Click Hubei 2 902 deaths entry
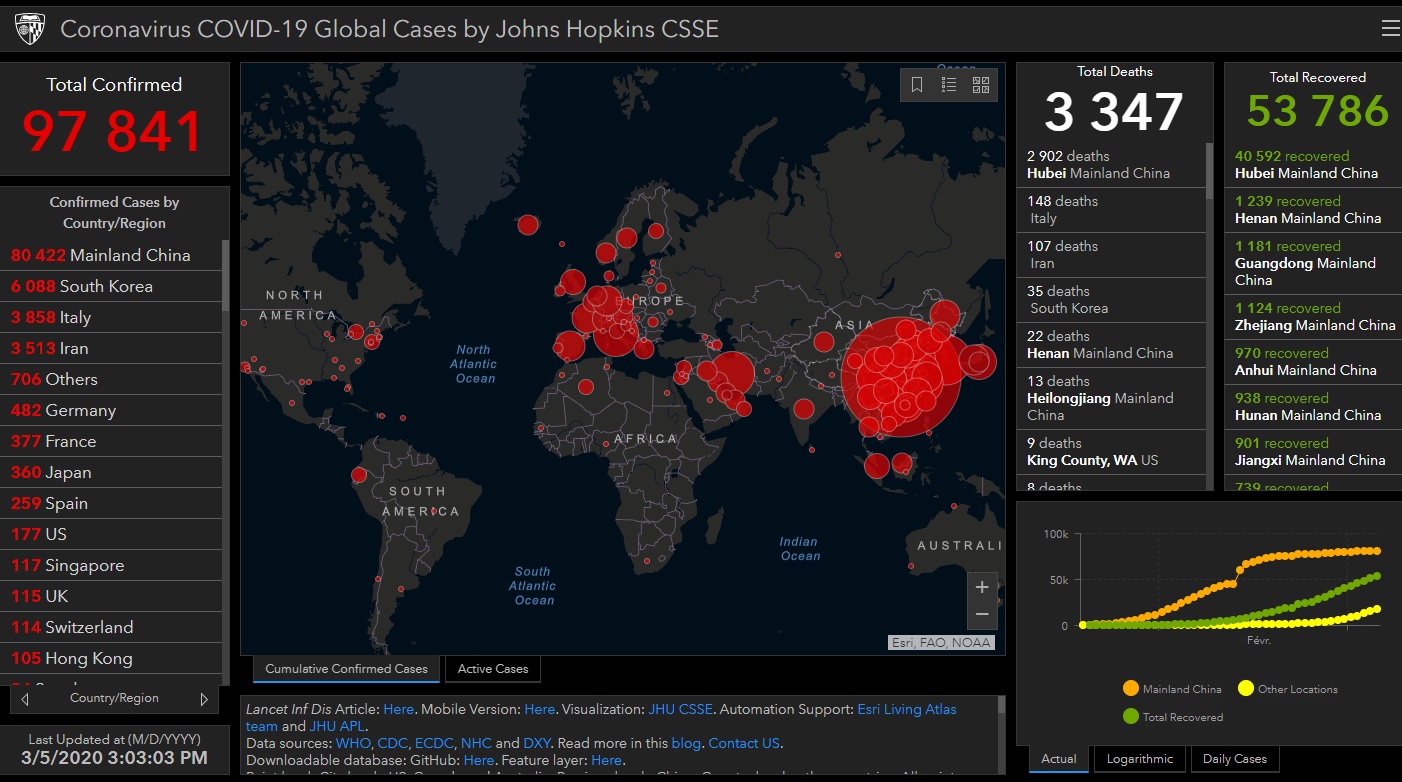 1111,165
